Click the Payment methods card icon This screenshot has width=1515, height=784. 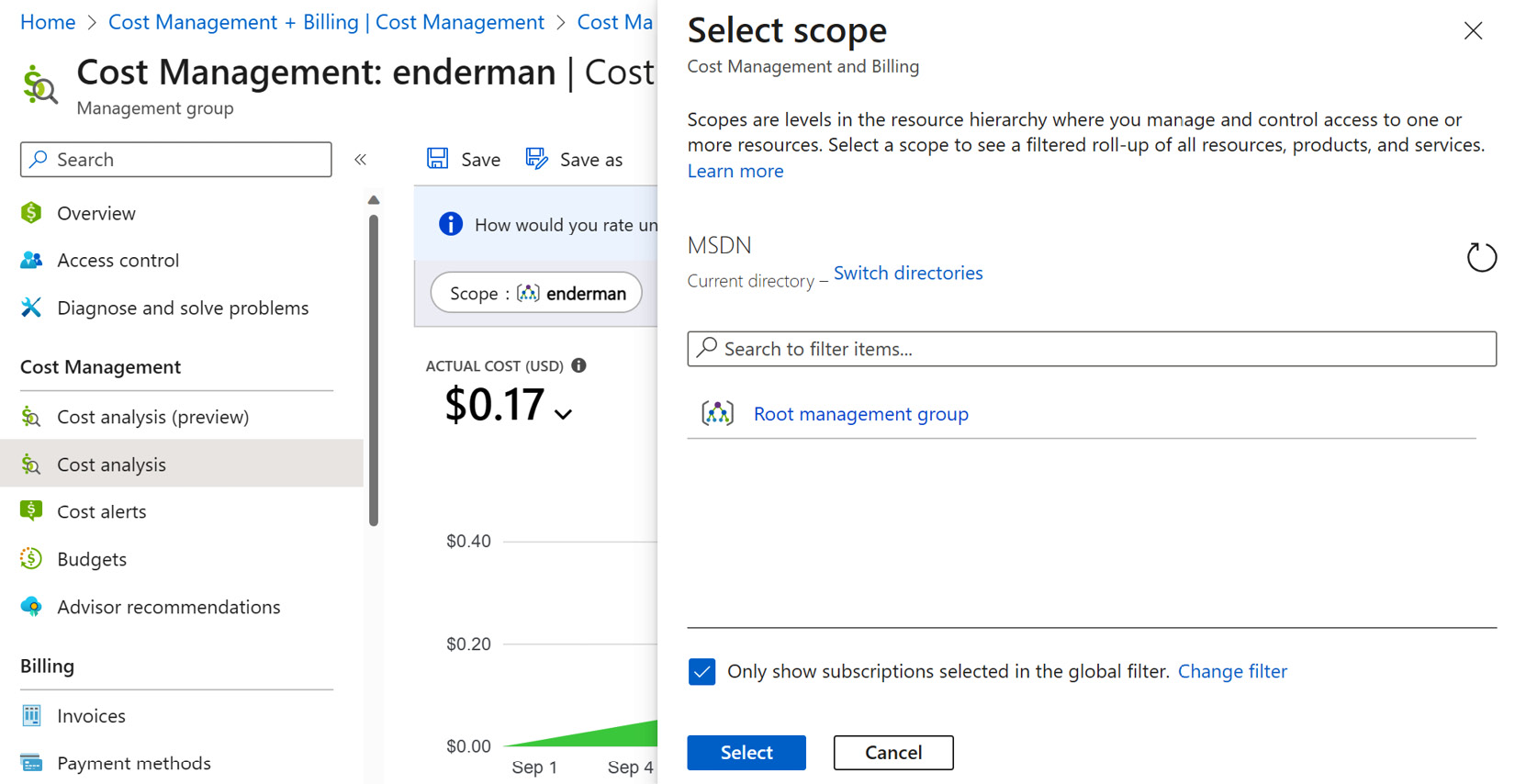tap(31, 763)
